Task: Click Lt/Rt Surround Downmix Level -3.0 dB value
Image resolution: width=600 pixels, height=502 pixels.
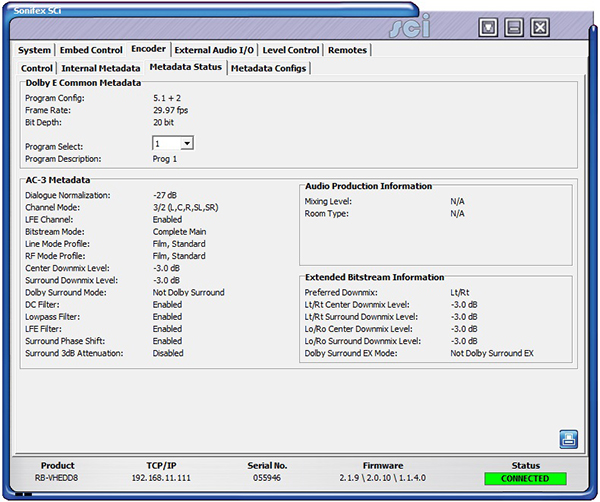Action: click(464, 317)
